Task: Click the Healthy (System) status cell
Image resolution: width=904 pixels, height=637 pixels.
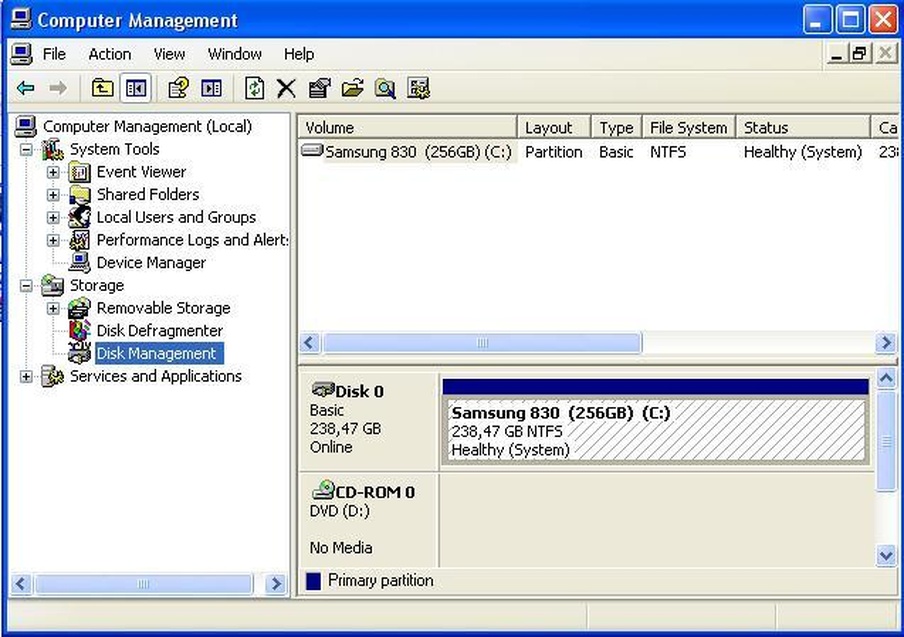Action: [803, 152]
